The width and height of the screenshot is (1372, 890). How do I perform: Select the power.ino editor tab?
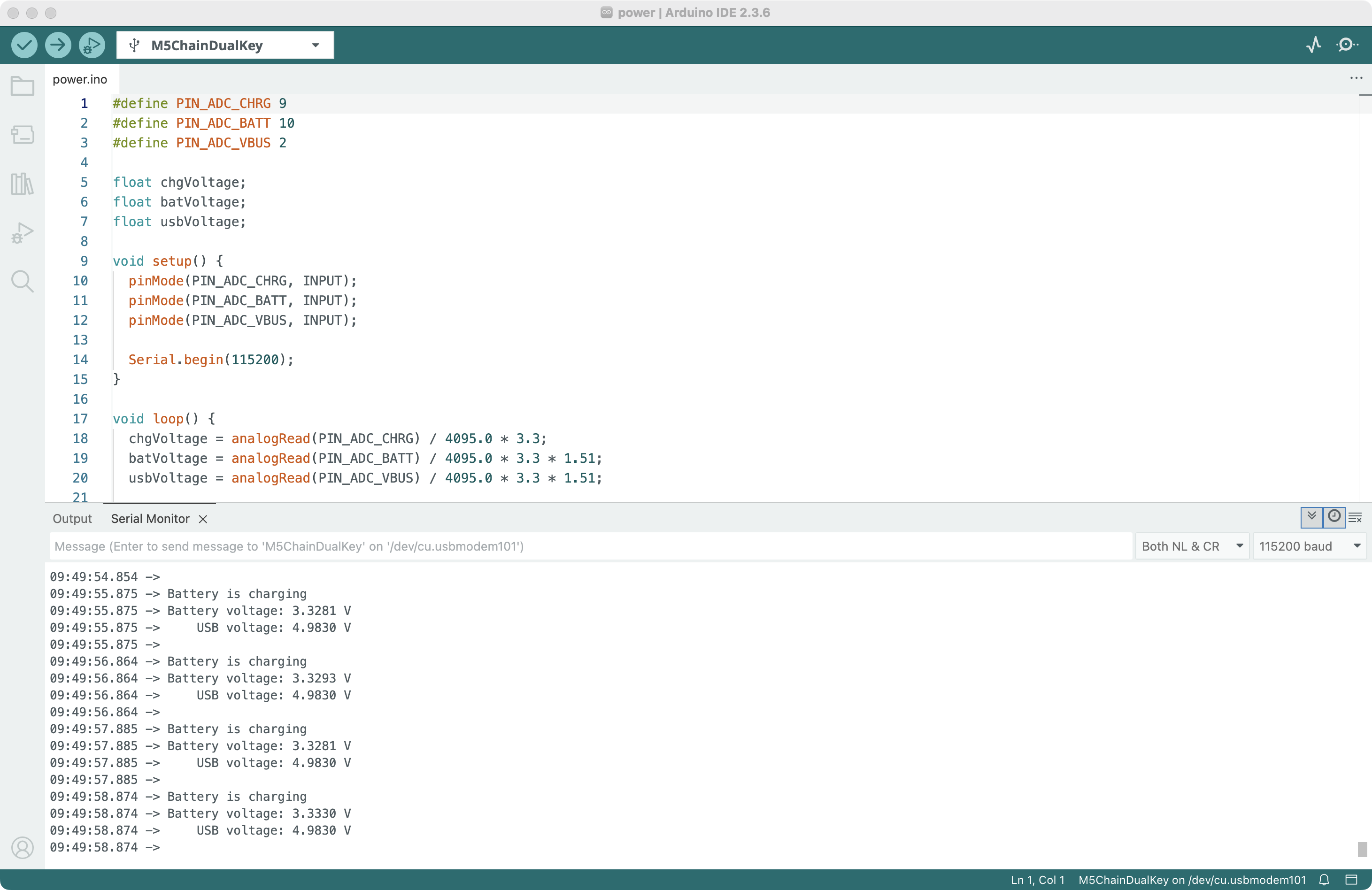pyautogui.click(x=79, y=79)
